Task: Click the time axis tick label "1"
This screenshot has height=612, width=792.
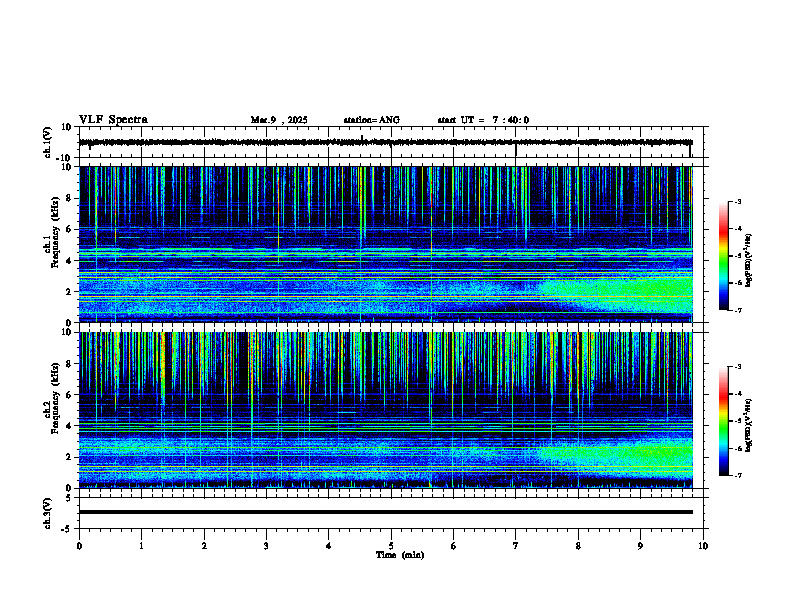Action: pos(141,546)
